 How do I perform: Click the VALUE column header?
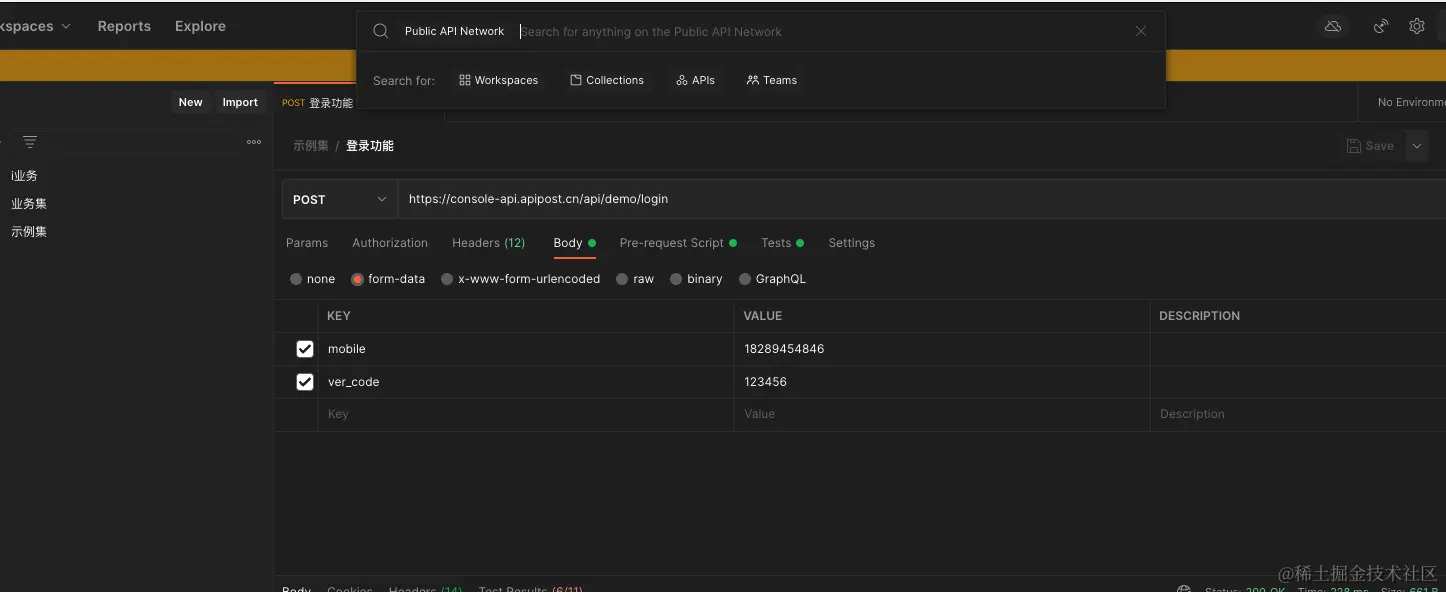click(763, 316)
